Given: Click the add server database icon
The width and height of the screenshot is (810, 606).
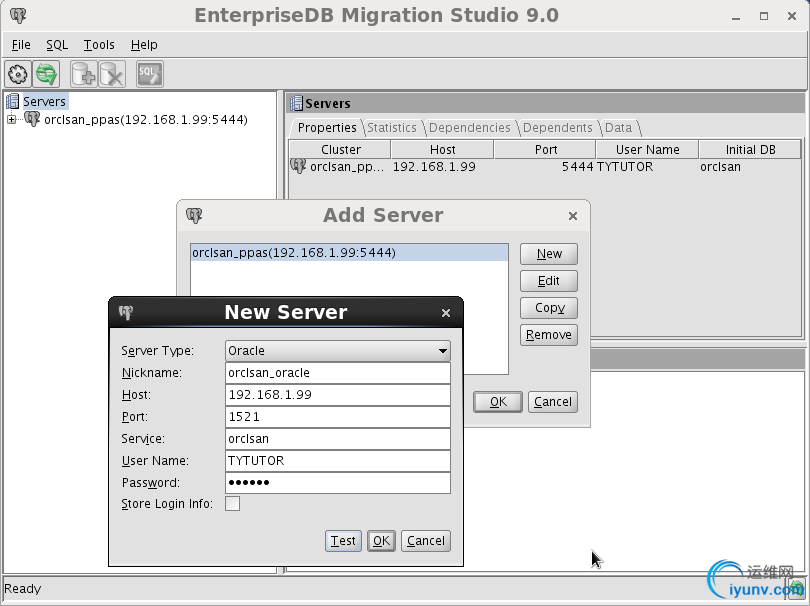Looking at the screenshot, I should pyautogui.click(x=84, y=74).
